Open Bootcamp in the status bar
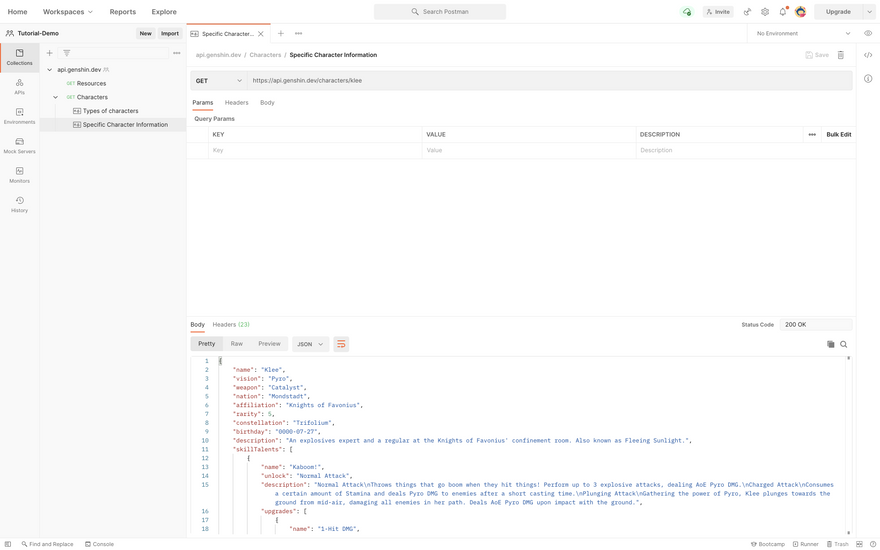The image size is (880, 550). 768,544
